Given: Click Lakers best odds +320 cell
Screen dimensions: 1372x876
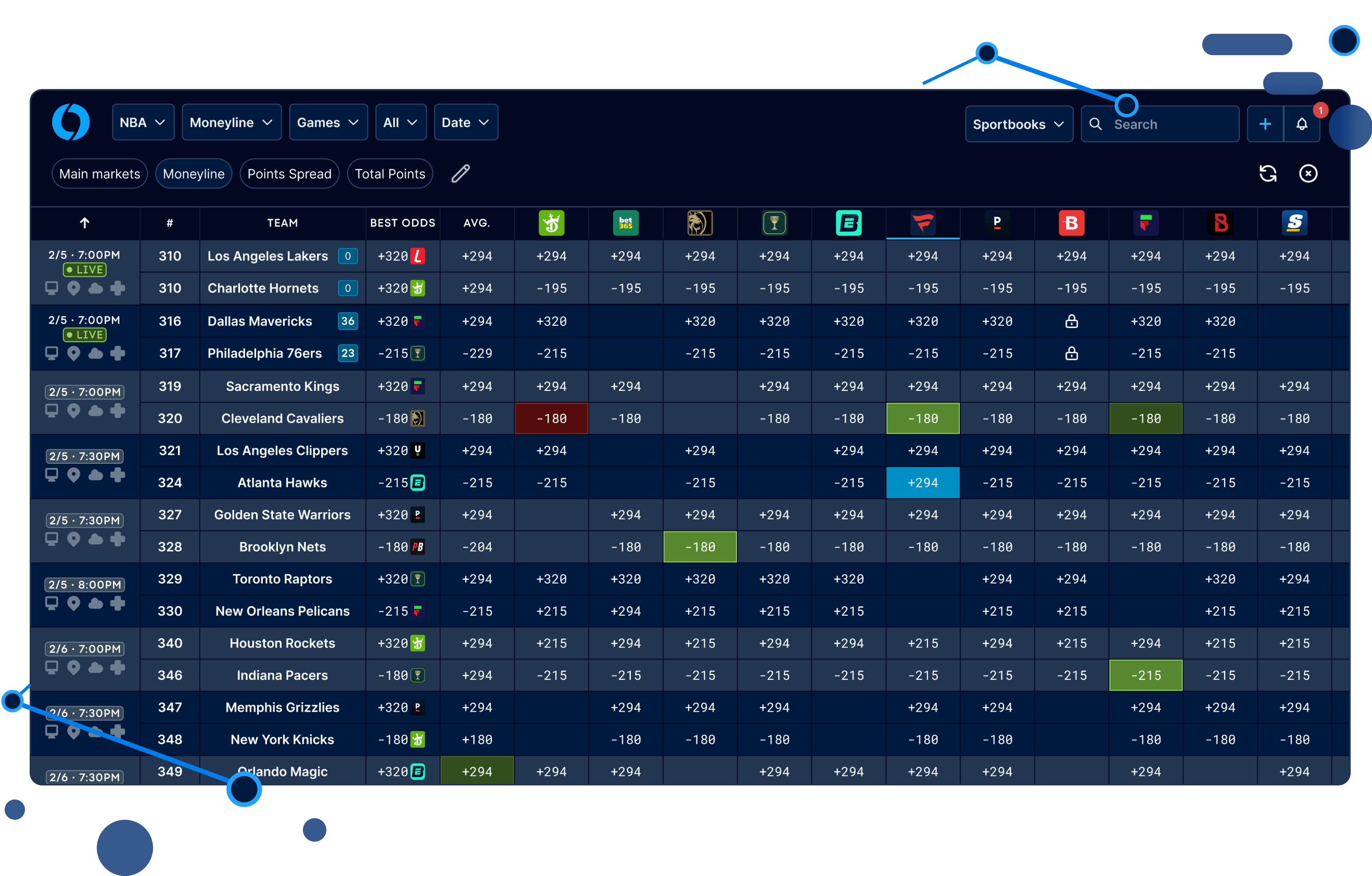Looking at the screenshot, I should click(402, 256).
